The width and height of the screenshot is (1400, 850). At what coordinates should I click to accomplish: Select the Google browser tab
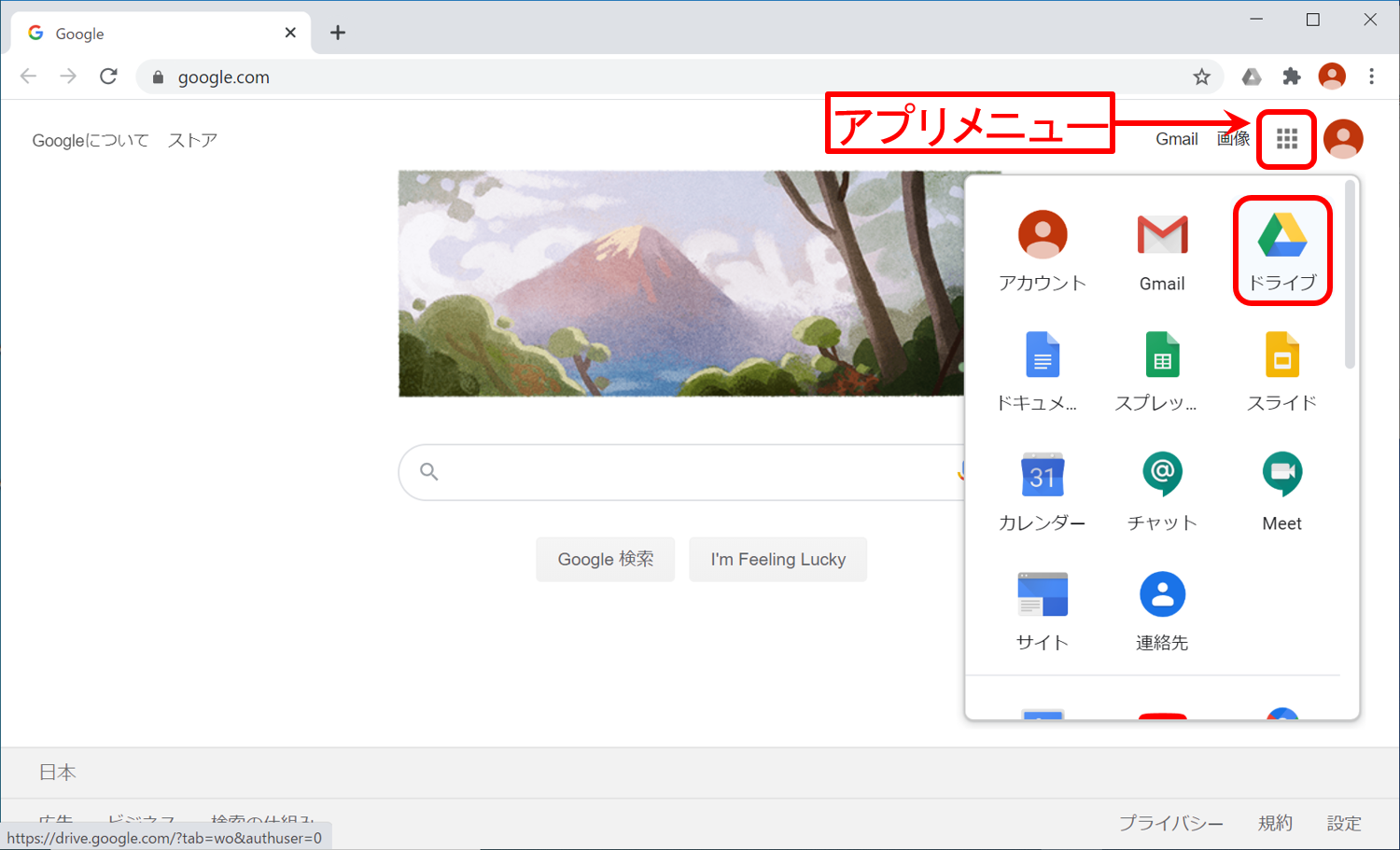tap(162, 34)
